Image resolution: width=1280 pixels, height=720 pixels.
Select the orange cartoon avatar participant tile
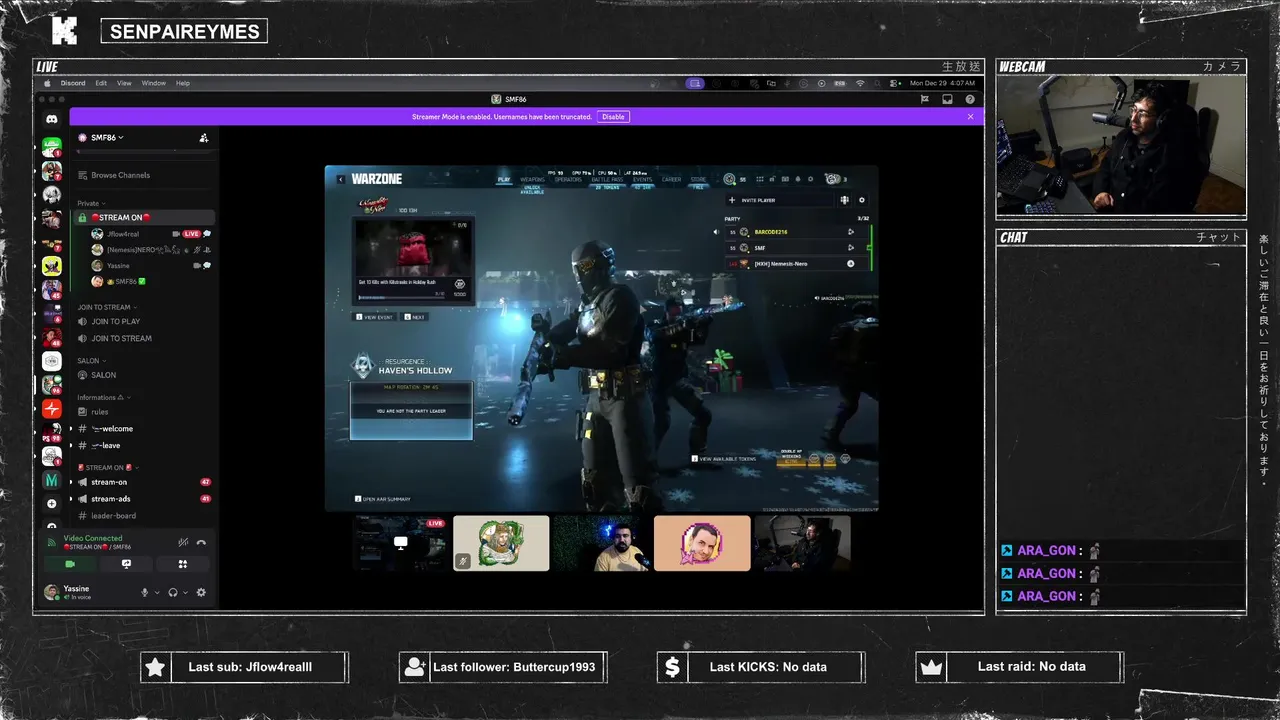coord(702,543)
